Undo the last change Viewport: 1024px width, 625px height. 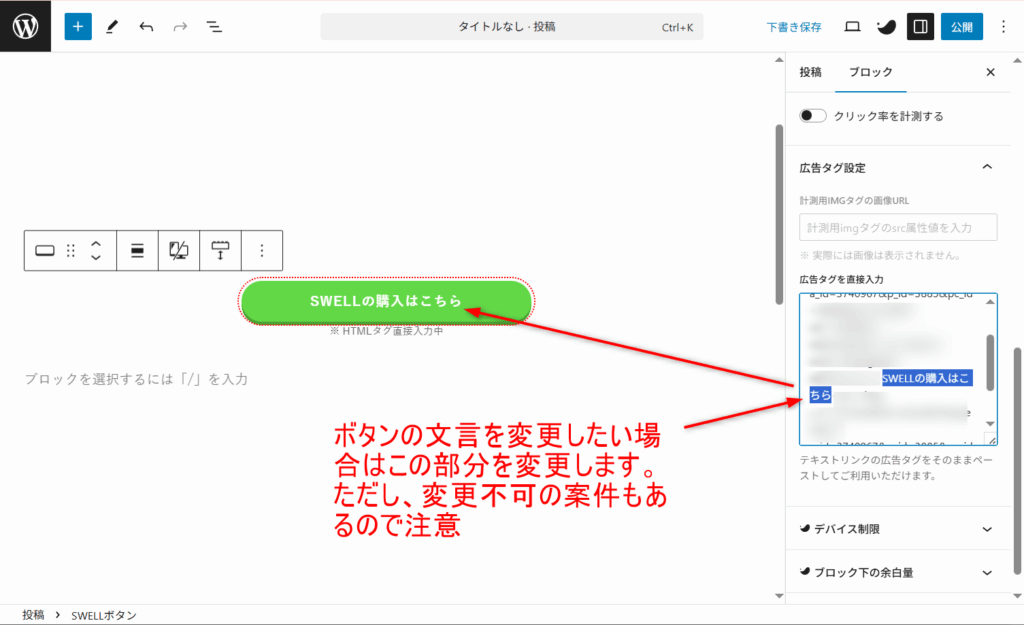(146, 27)
